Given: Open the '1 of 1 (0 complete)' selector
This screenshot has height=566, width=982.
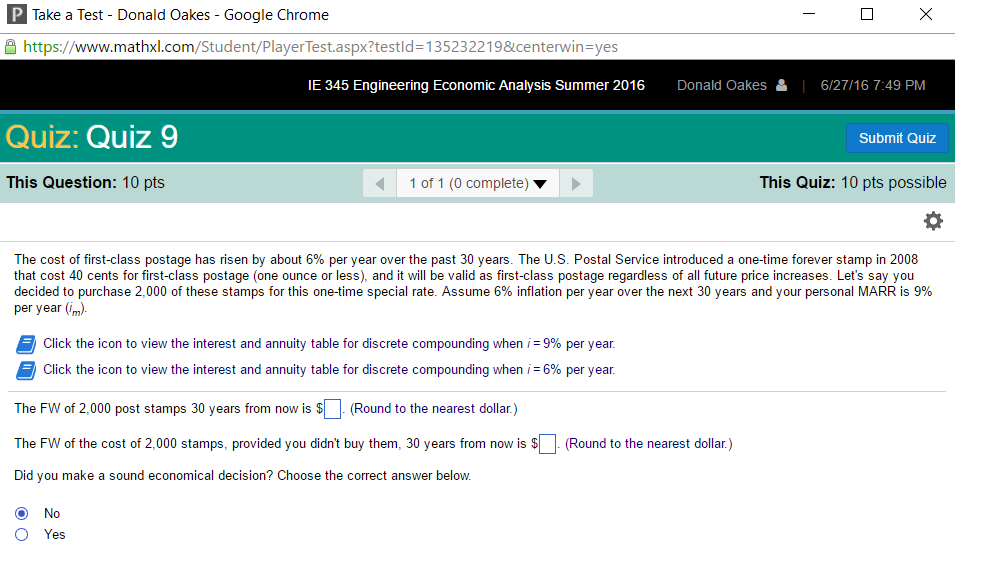Looking at the screenshot, I should [468, 183].
